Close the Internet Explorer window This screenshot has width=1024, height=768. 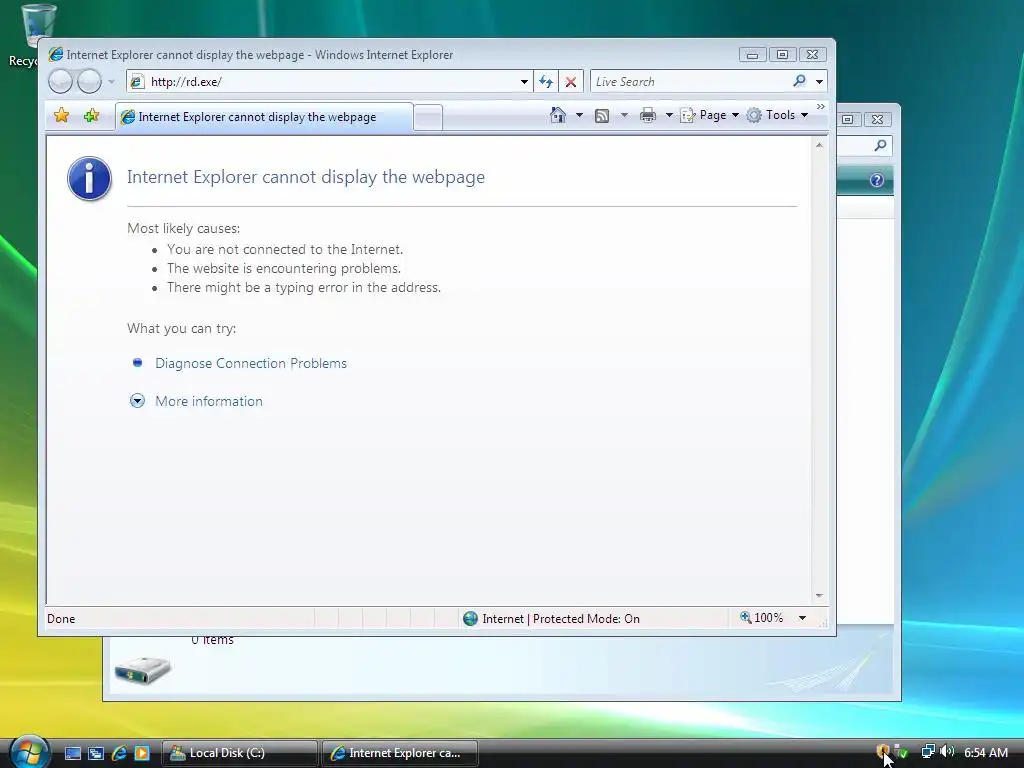[812, 55]
